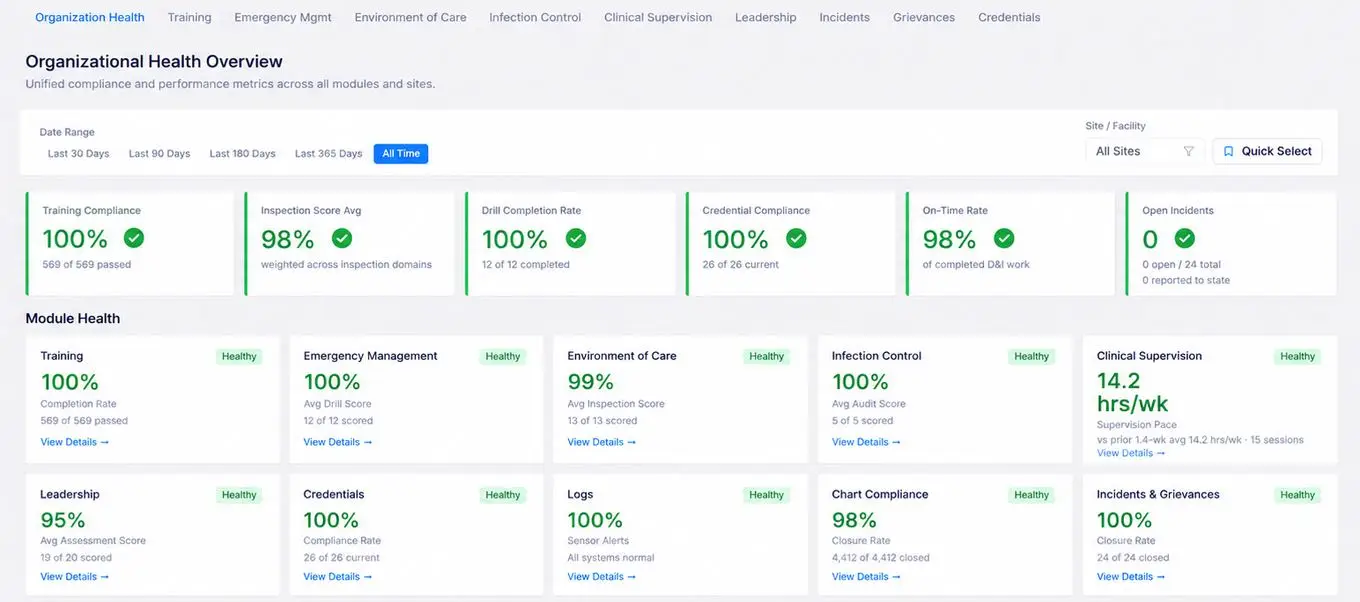Select the All Time date range
The image size is (1360, 602).
click(401, 154)
